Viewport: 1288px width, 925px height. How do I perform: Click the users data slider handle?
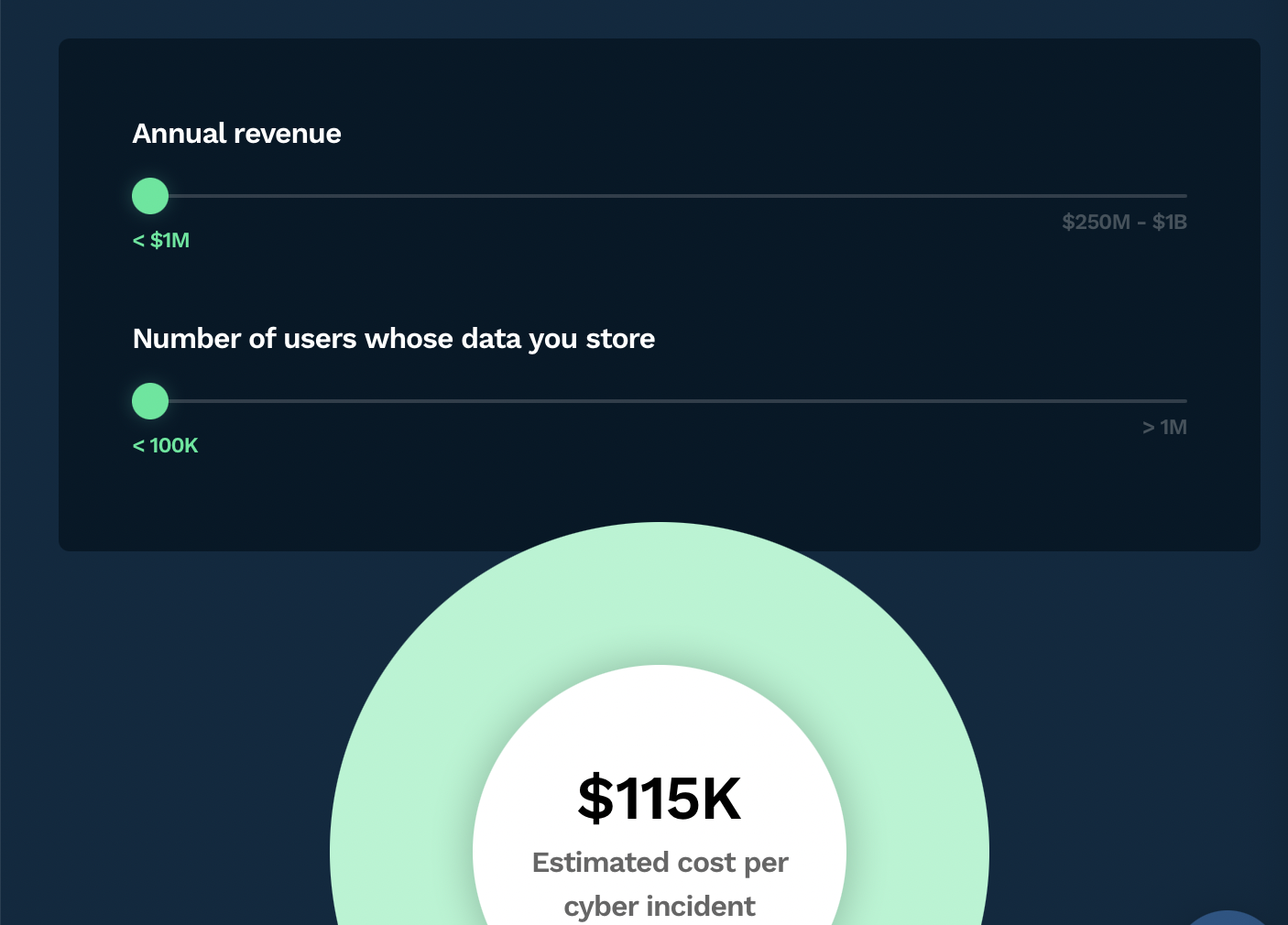(x=150, y=401)
